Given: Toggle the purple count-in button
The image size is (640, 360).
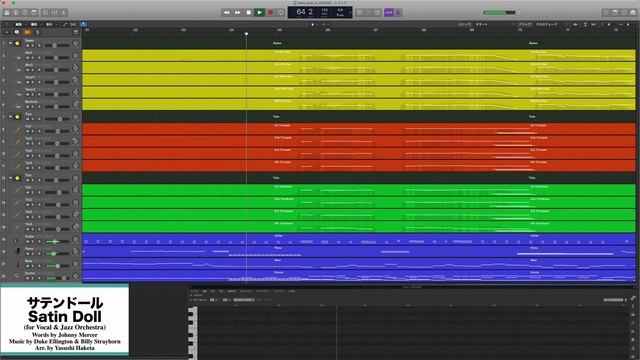Looking at the screenshot, I should click(x=389, y=13).
